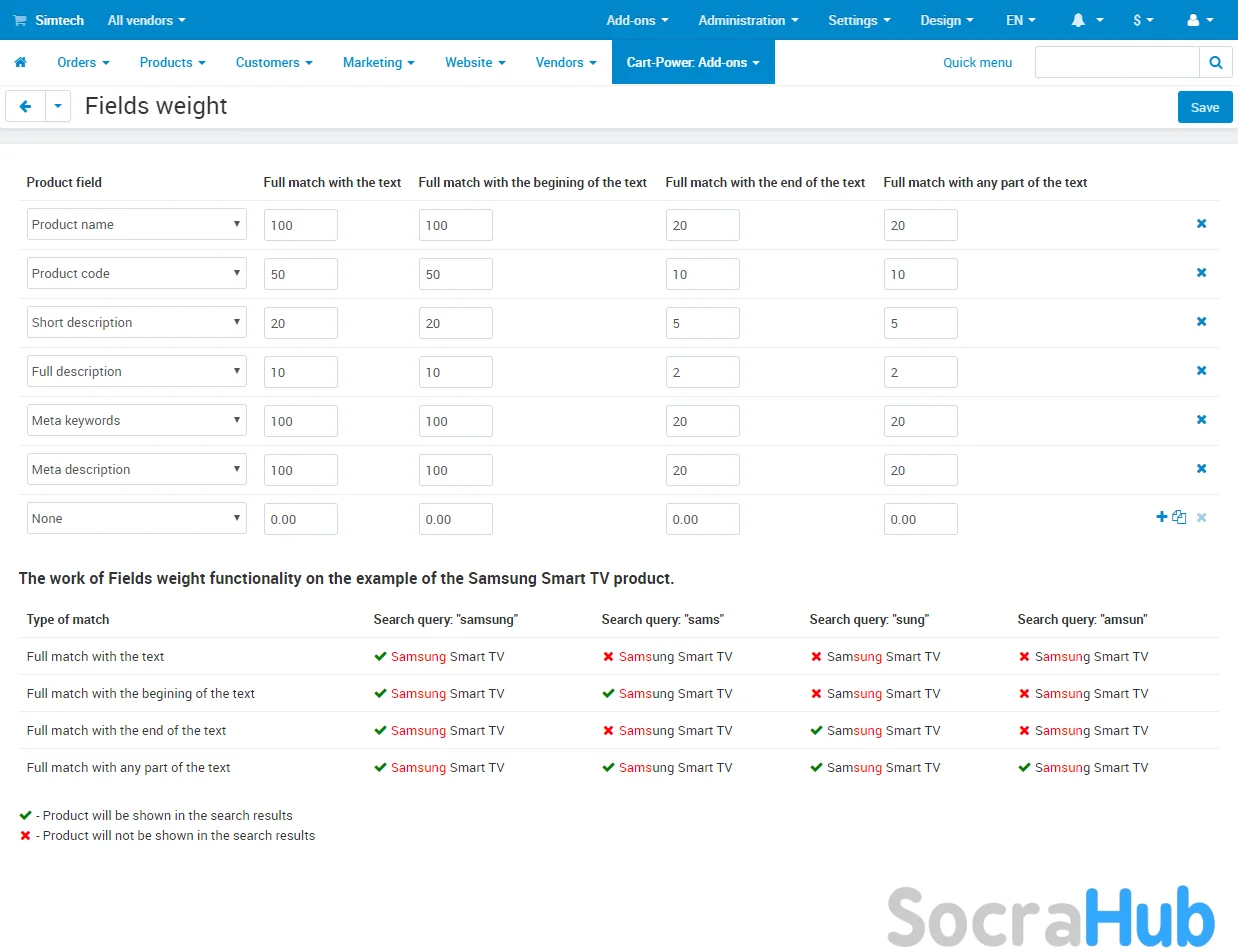Open the notifications bell menu
1238x952 pixels.
[1086, 20]
